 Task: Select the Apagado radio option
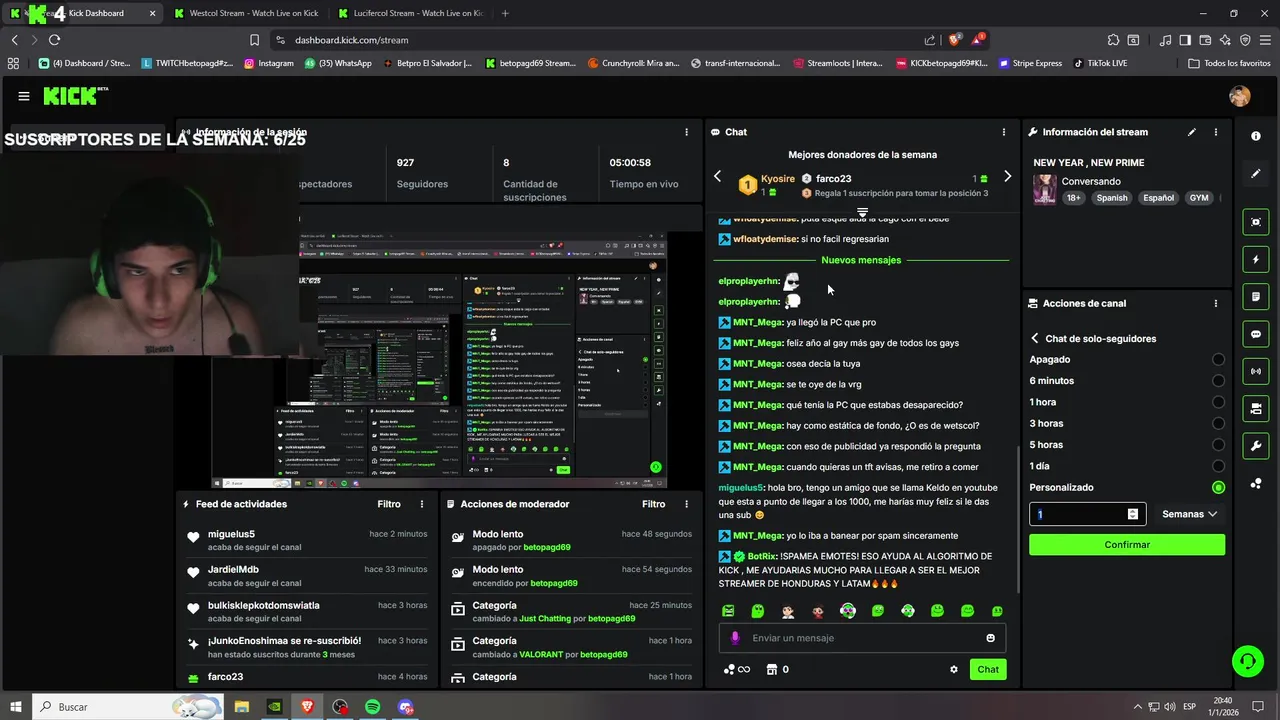point(1218,359)
